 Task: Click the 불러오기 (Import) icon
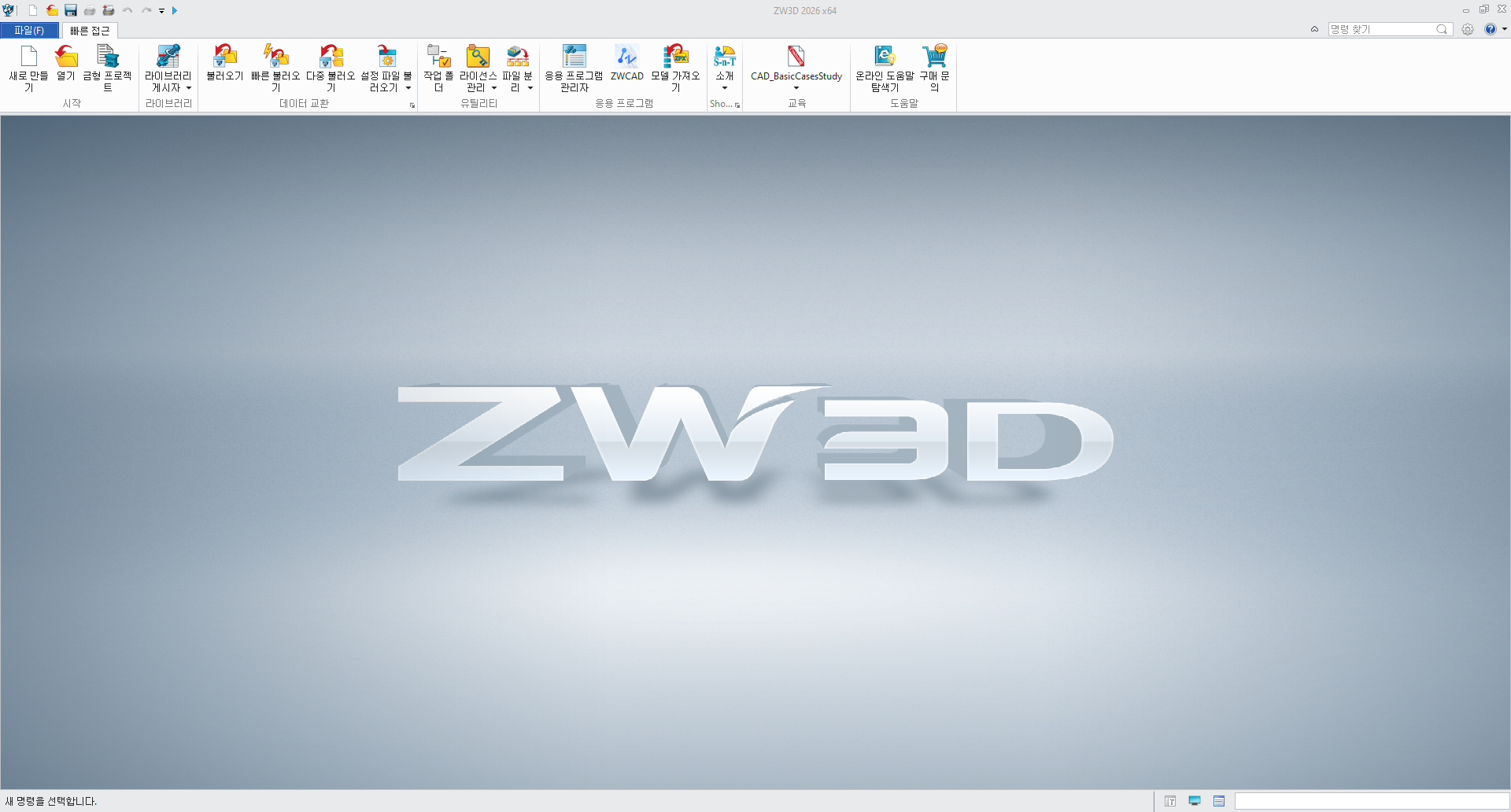click(225, 56)
